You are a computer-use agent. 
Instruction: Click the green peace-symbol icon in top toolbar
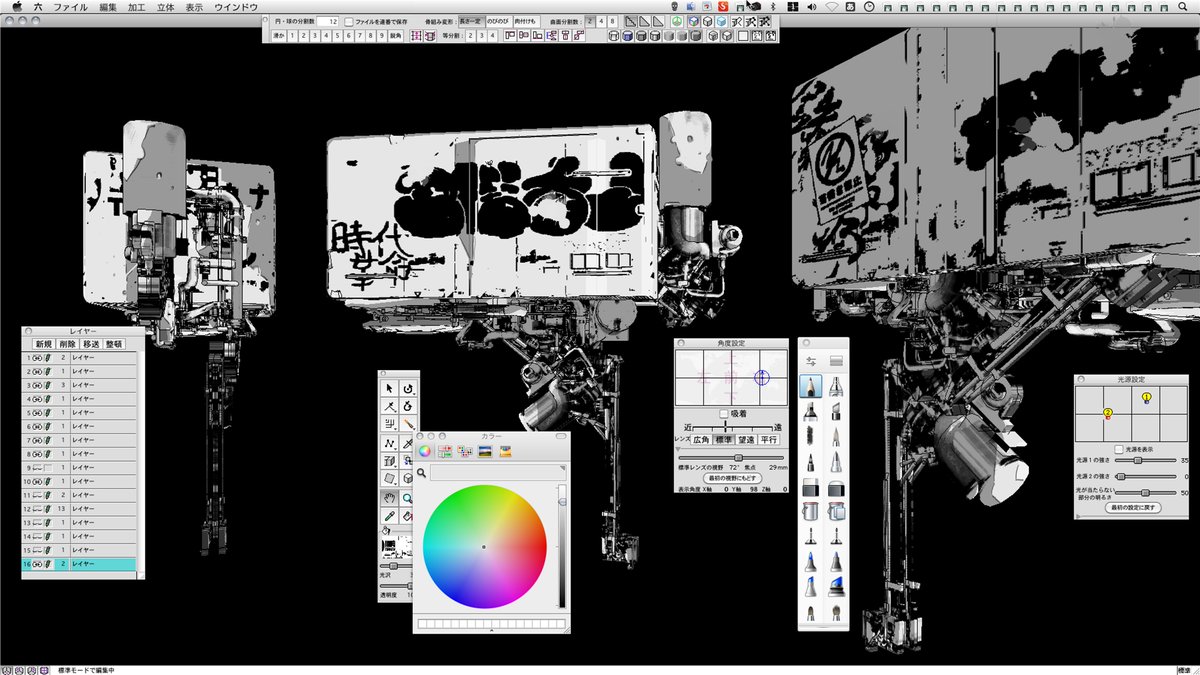pos(676,21)
